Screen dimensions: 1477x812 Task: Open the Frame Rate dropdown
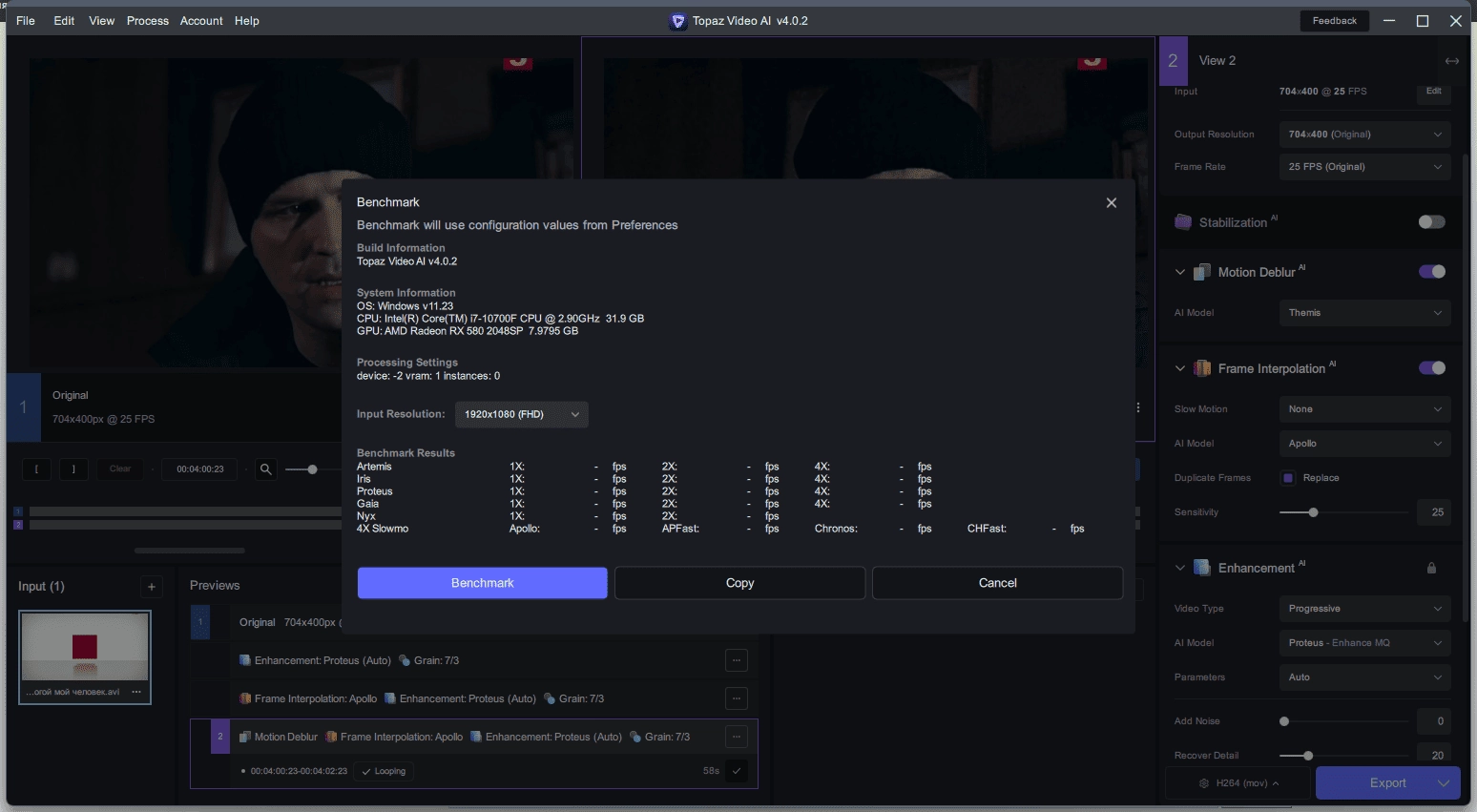click(x=1364, y=167)
